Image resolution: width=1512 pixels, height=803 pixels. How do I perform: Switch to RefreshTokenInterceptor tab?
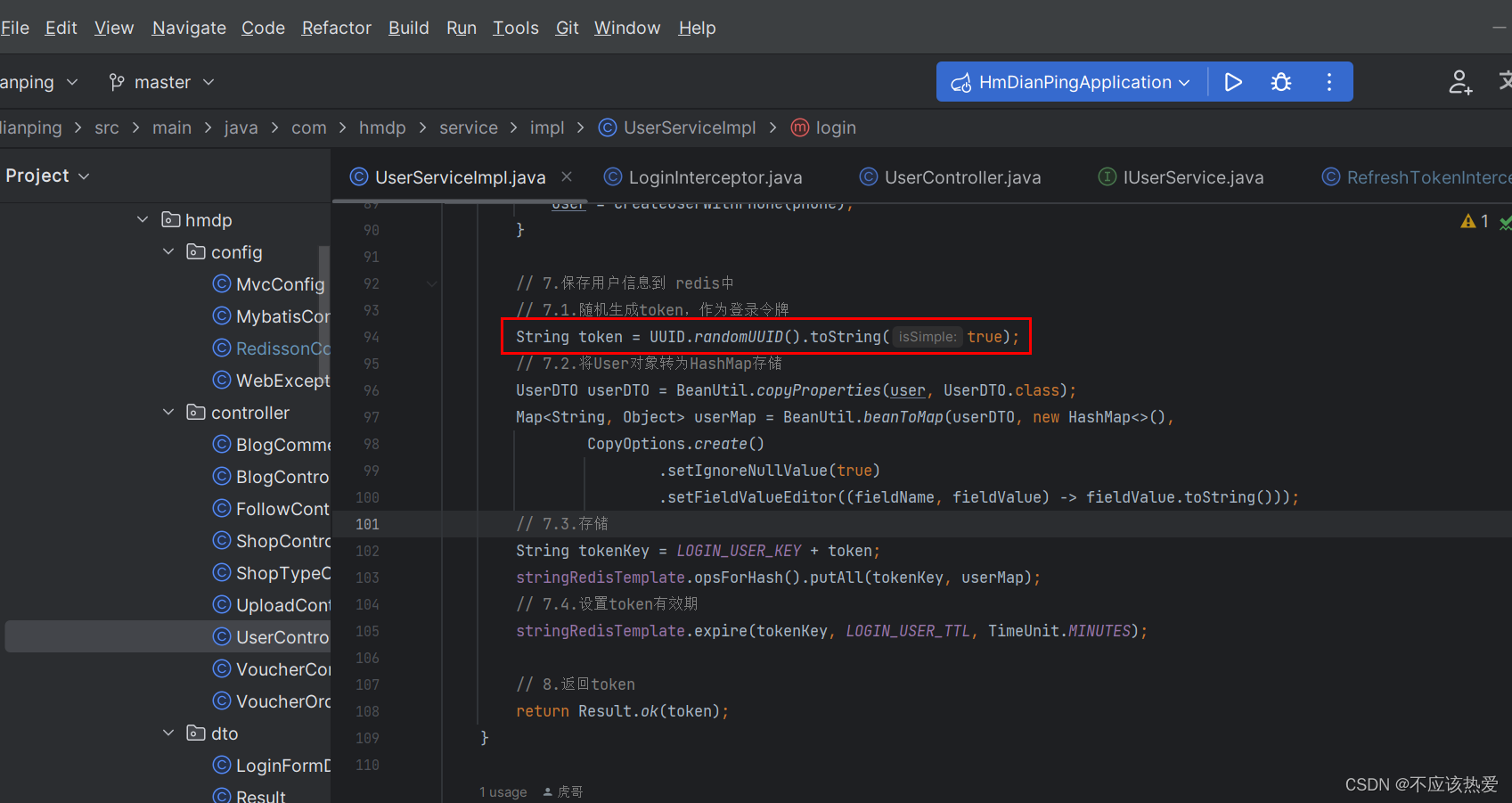[x=1416, y=177]
